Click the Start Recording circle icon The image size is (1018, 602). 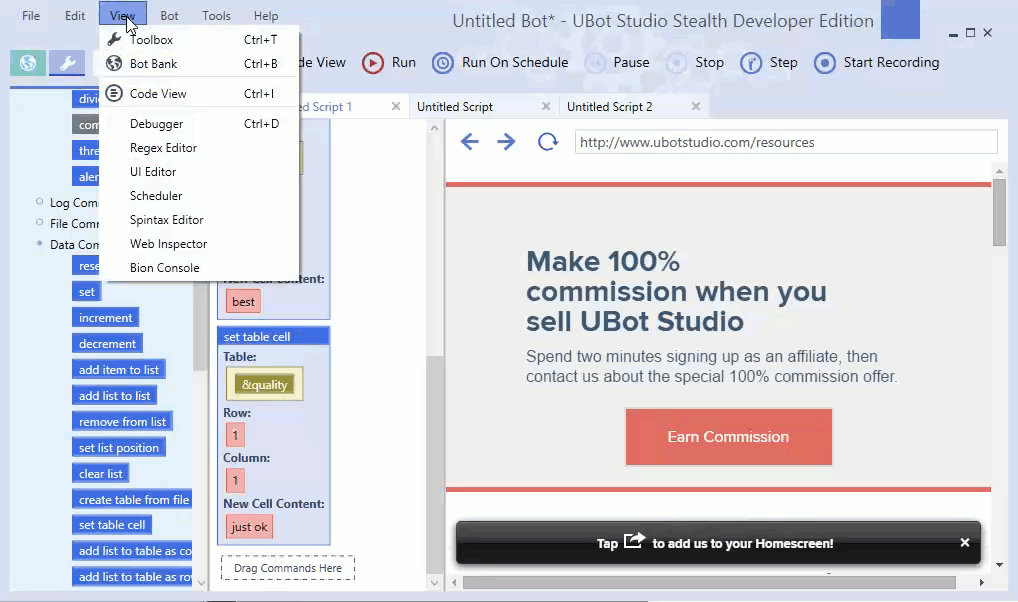825,63
